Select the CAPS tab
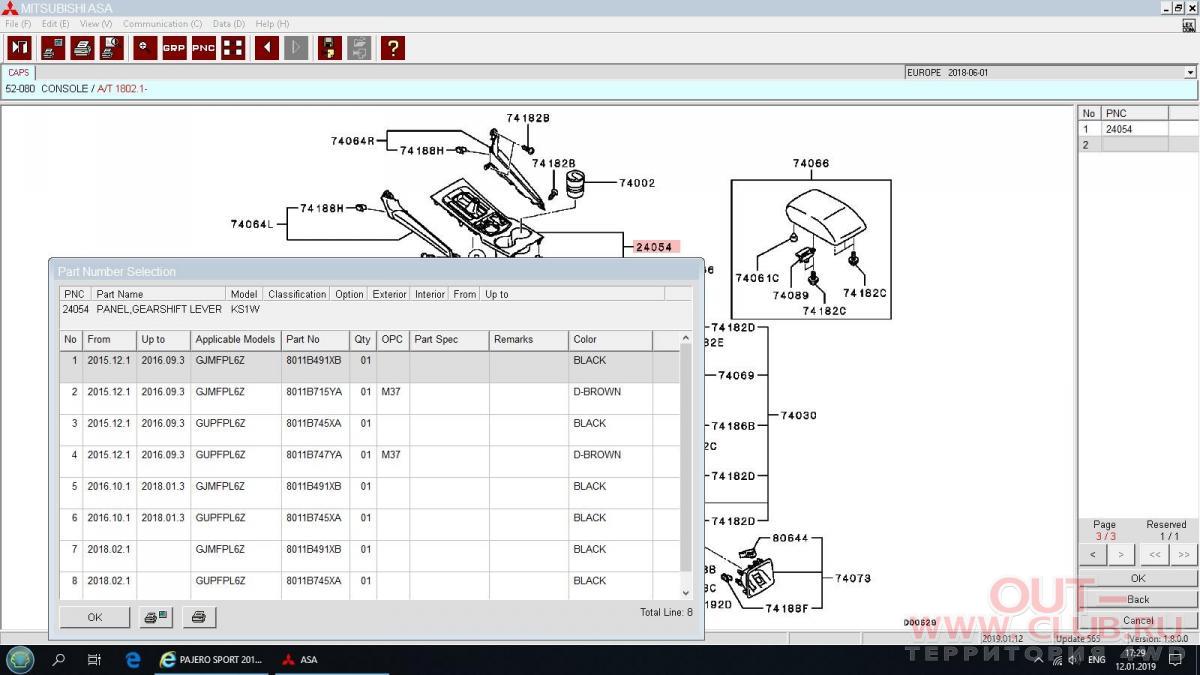Viewport: 1200px width, 675px height. 18,73
